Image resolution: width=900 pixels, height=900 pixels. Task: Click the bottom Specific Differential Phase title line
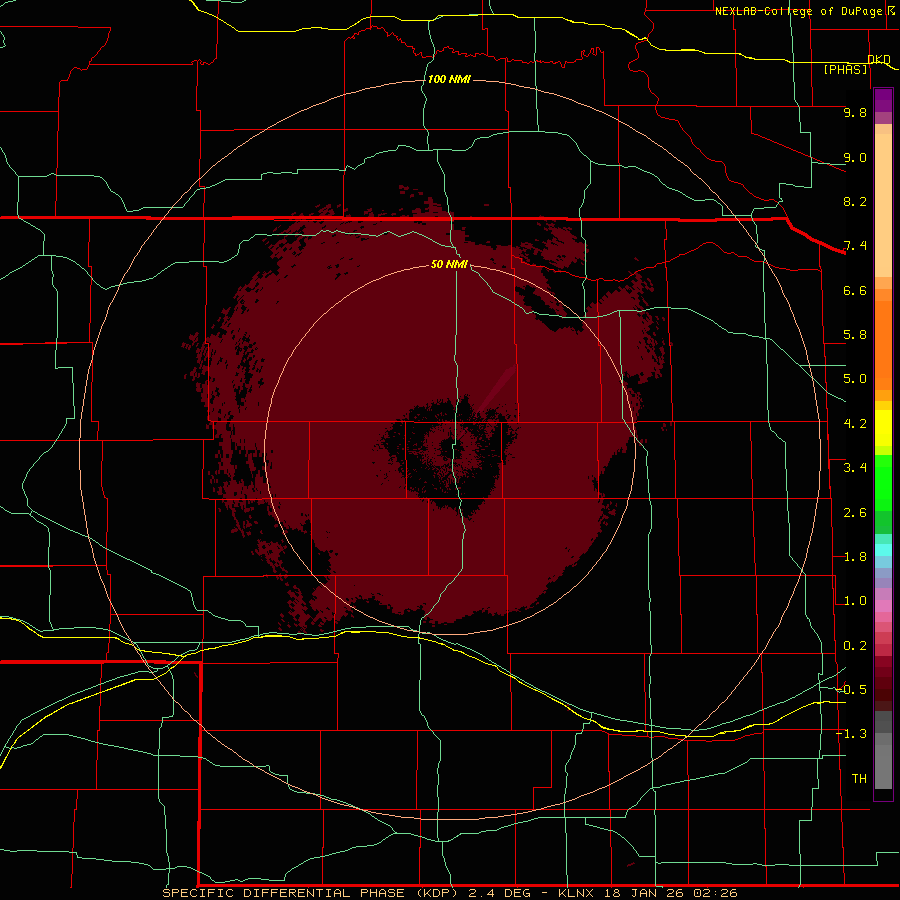pos(450,893)
